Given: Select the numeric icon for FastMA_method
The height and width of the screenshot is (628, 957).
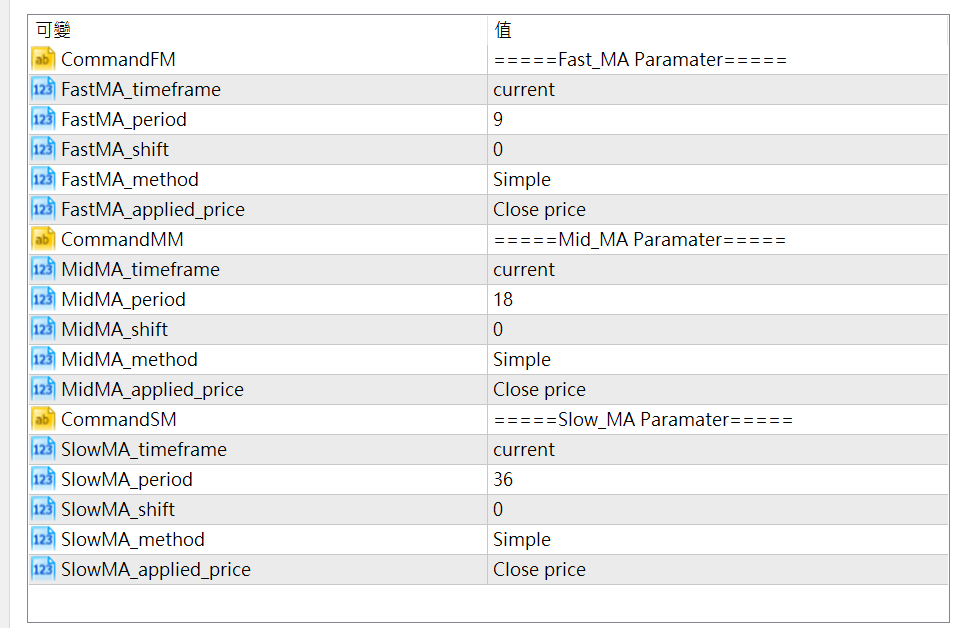Looking at the screenshot, I should click(x=43, y=179).
